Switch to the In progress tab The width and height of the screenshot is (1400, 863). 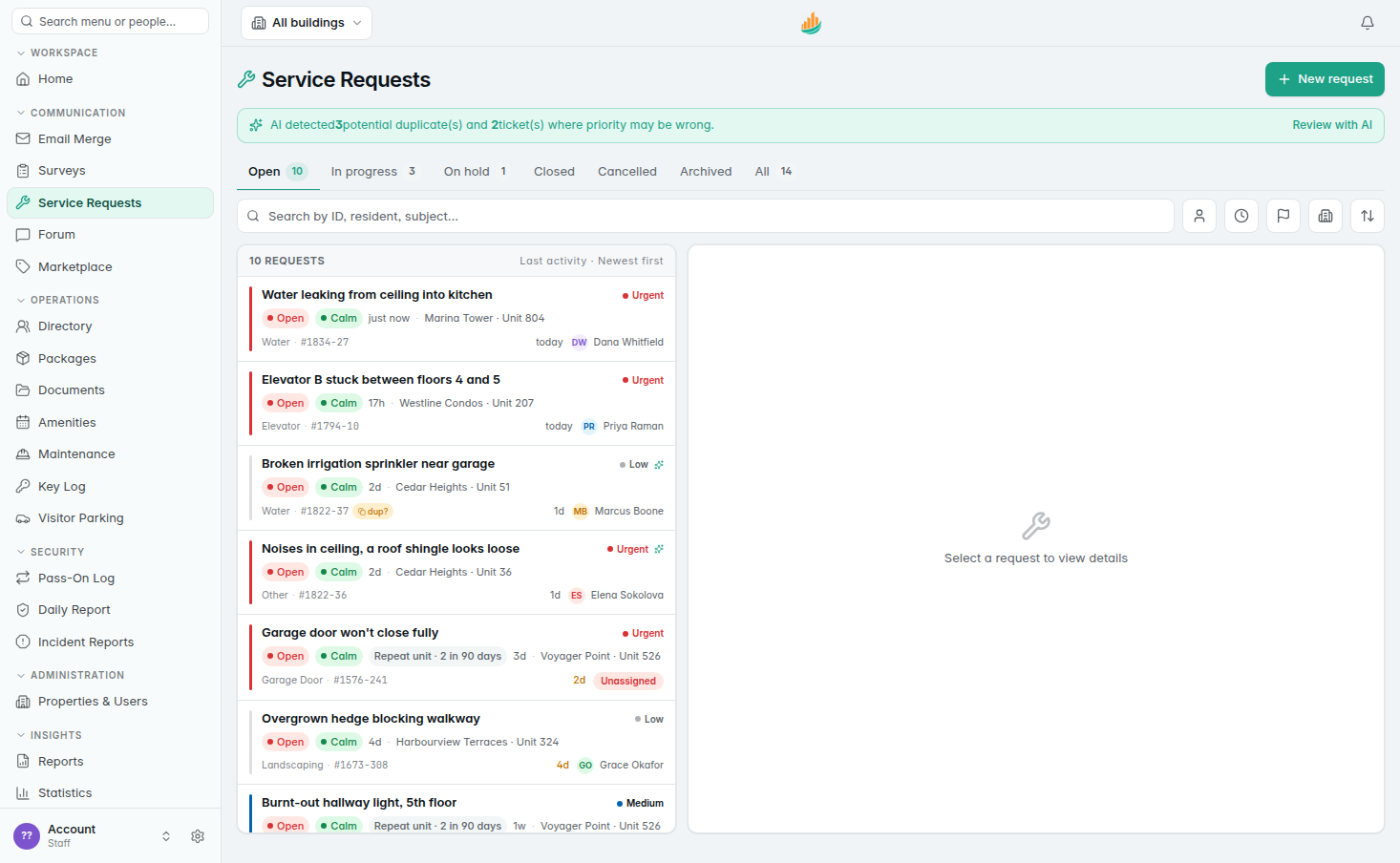(x=373, y=172)
